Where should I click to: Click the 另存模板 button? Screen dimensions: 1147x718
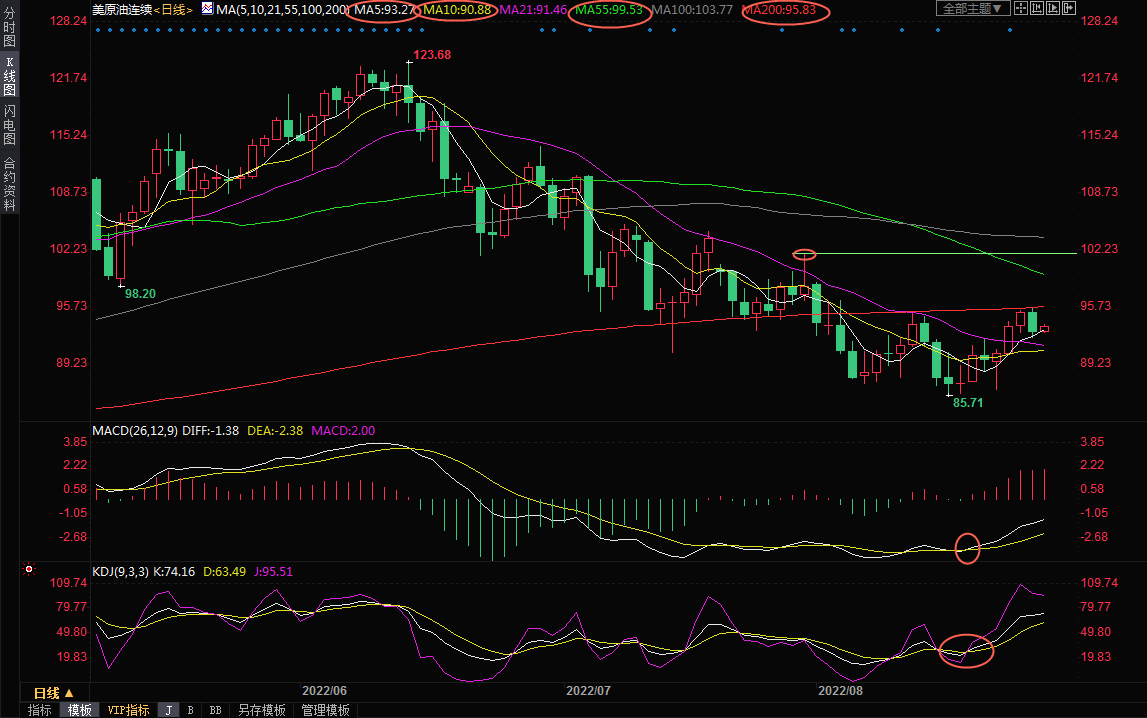(x=262, y=710)
